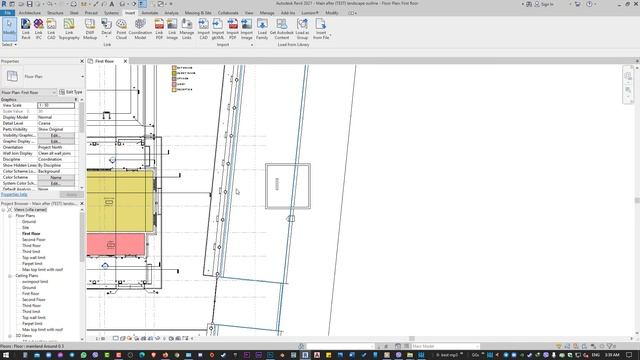
Task: Open the Import panel dialog launcher arrow
Action: tap(251, 44)
